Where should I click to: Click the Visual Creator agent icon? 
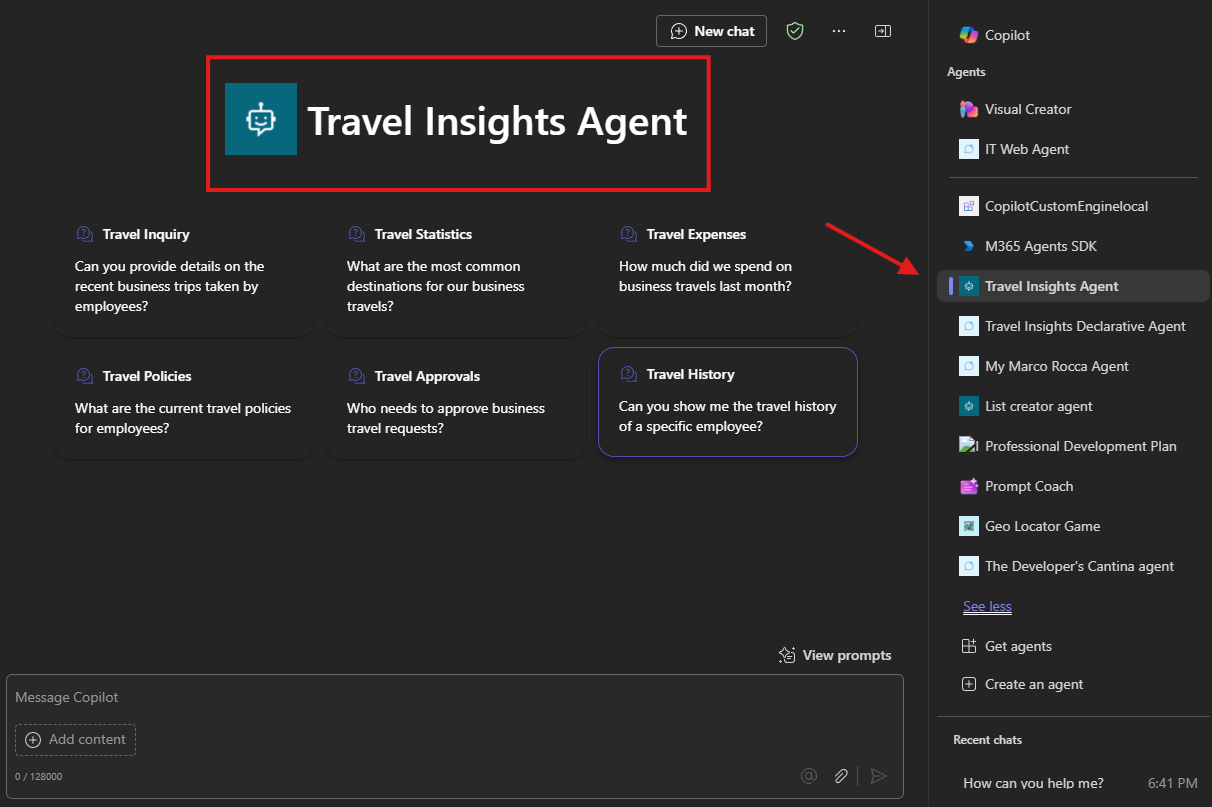point(968,109)
